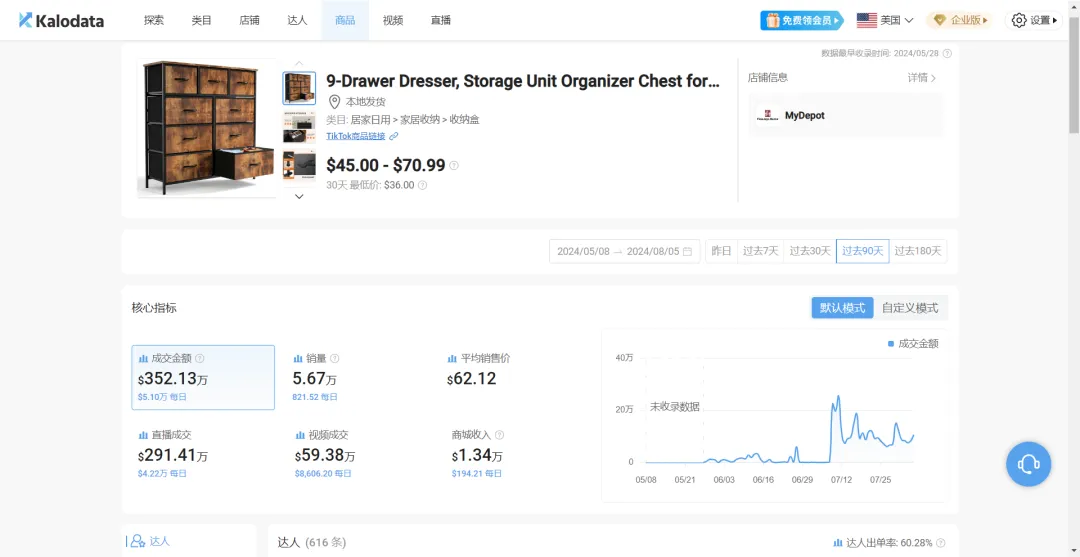The height and width of the screenshot is (557, 1080).
Task: Switch to the 直播 tab
Action: [441, 21]
